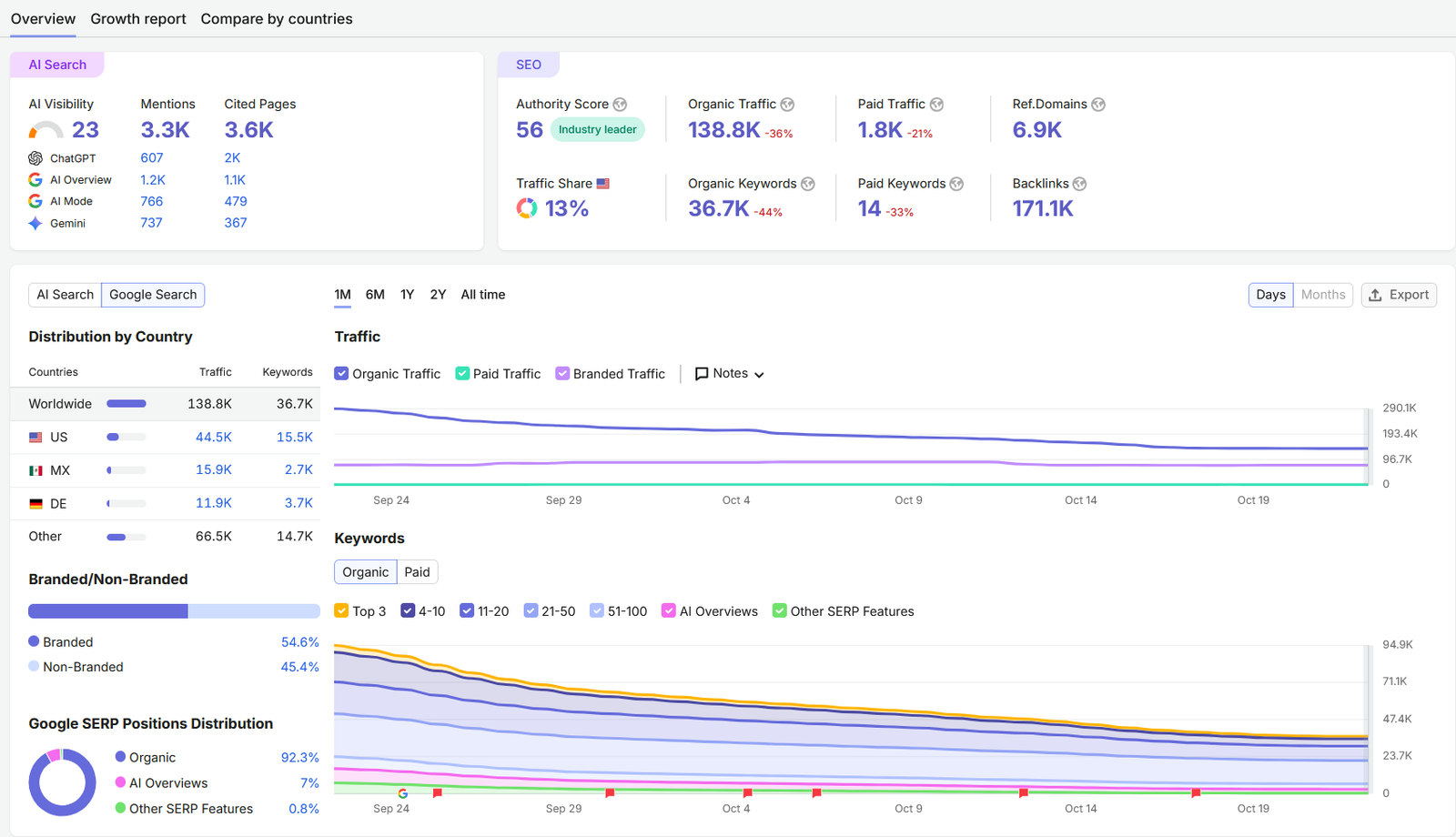Click globe icon next to Organic Traffic

coord(787,105)
